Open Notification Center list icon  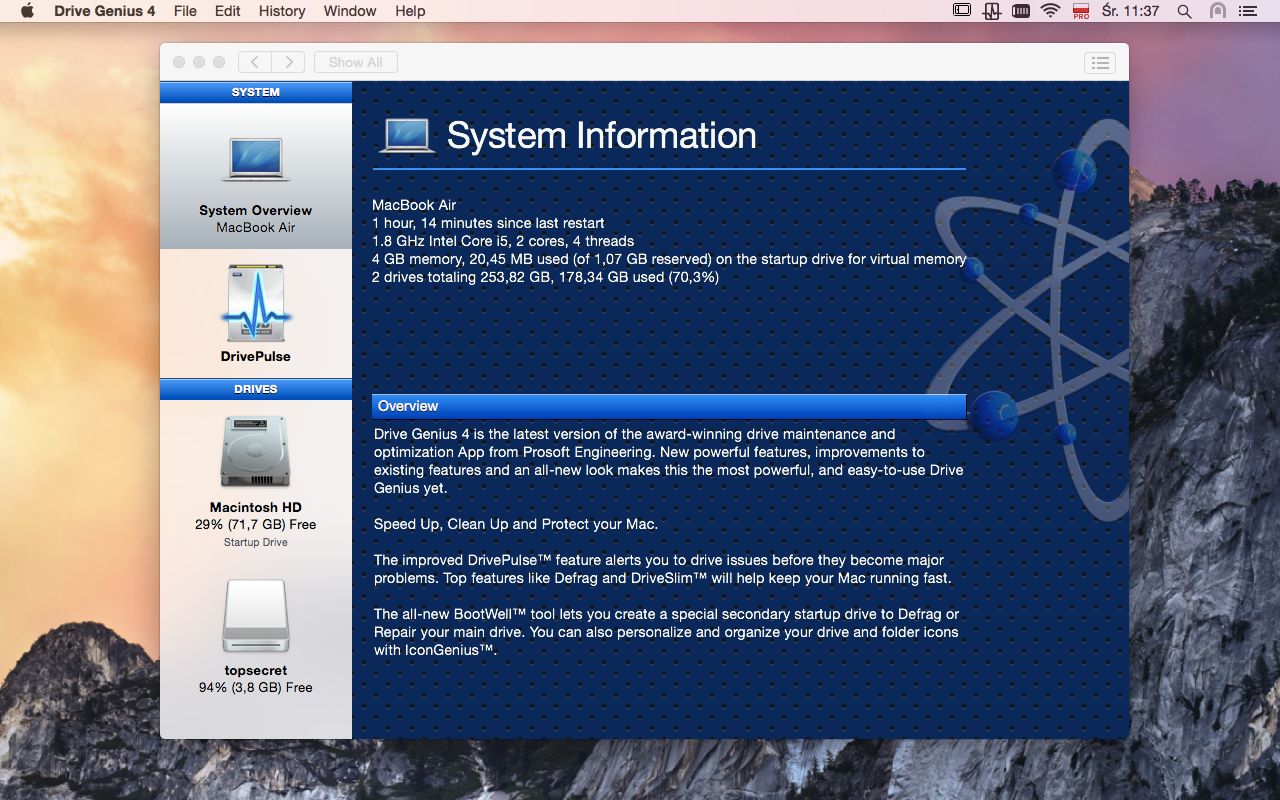tap(1247, 11)
